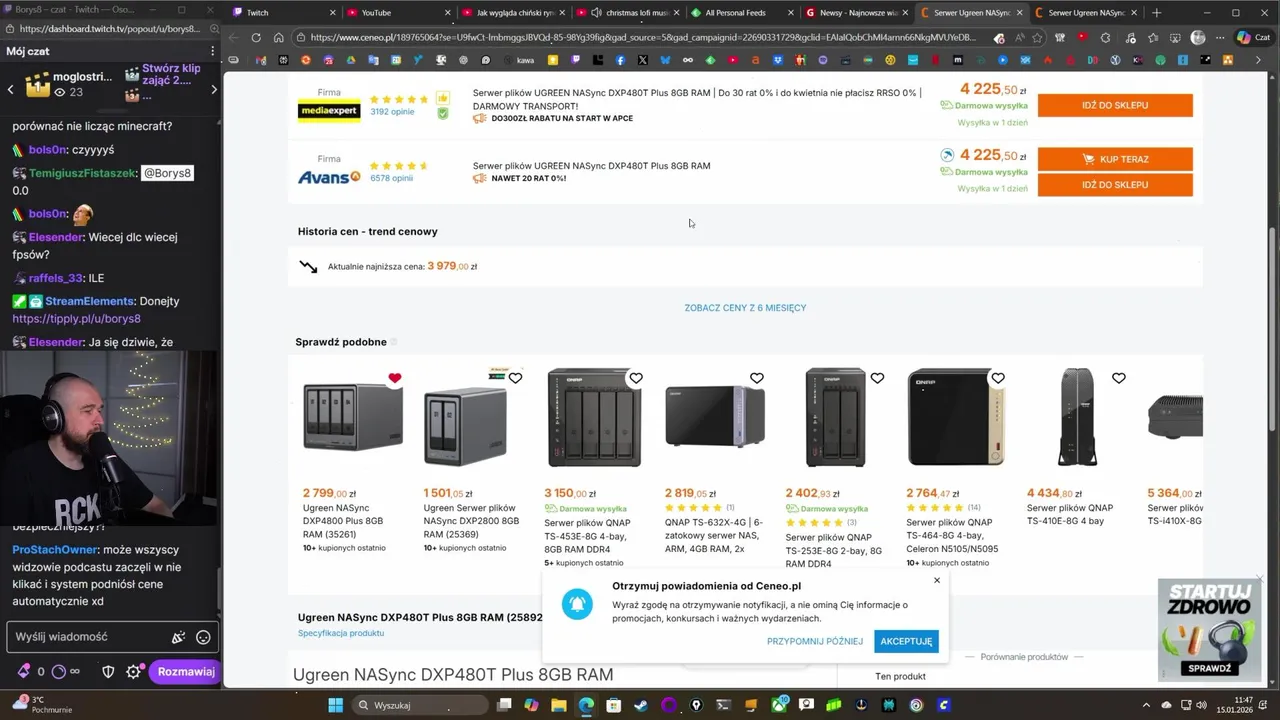1280x720 pixels.
Task: Open Specyfikacja produktu link
Action: point(341,633)
